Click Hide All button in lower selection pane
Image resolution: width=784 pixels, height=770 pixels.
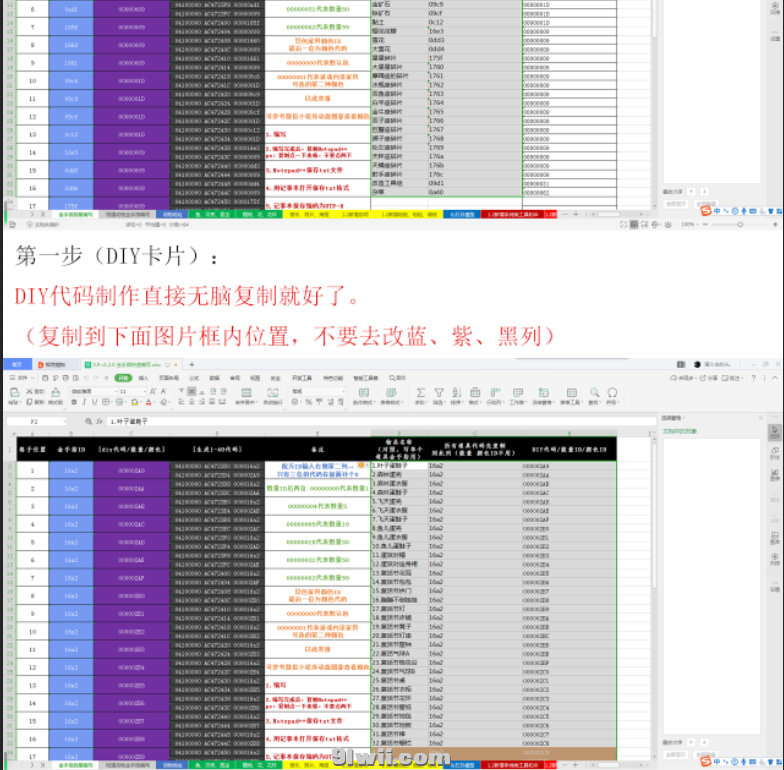(x=706, y=754)
